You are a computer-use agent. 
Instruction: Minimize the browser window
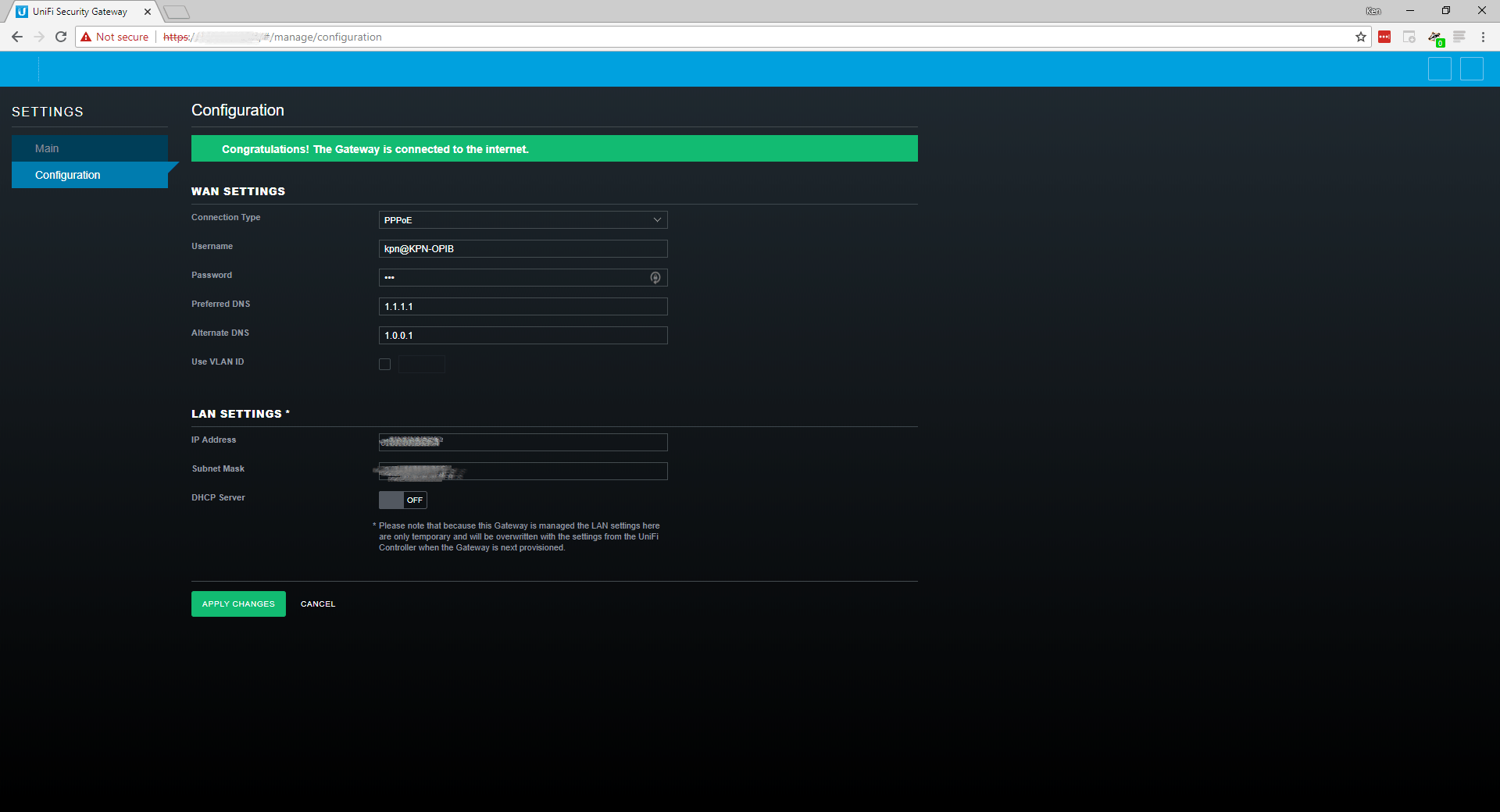pyautogui.click(x=1410, y=11)
